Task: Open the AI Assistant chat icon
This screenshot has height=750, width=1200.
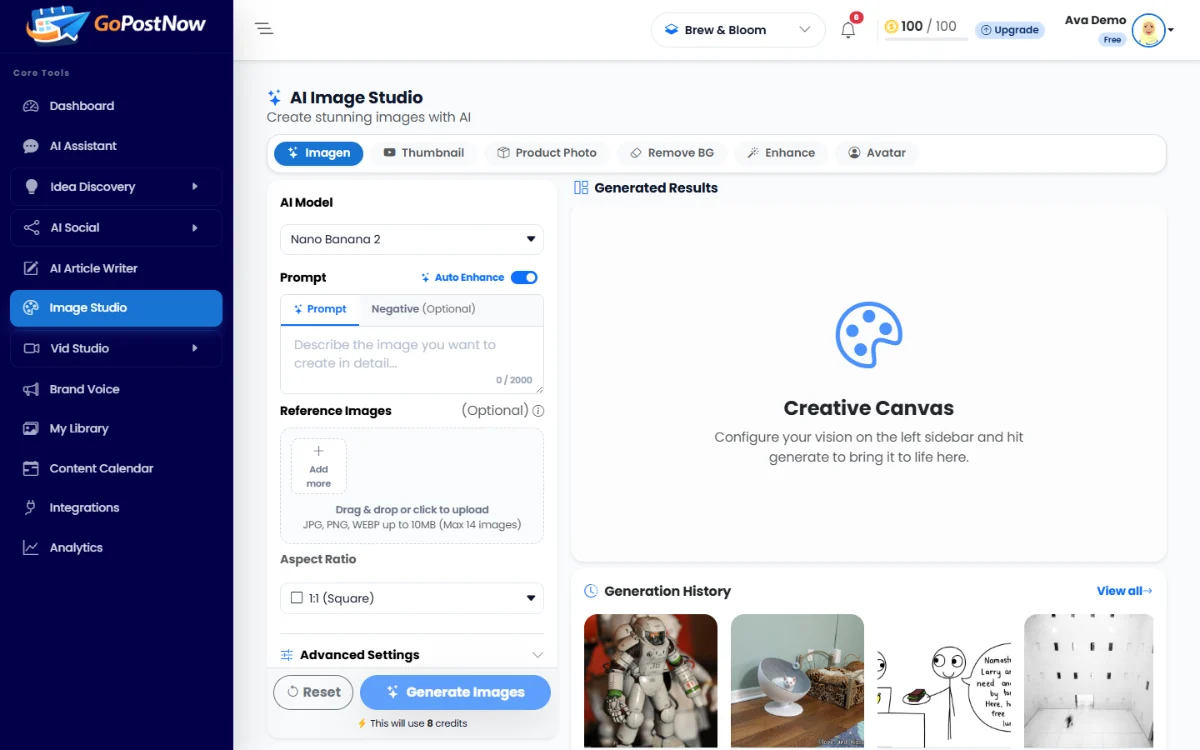Action: [31, 146]
